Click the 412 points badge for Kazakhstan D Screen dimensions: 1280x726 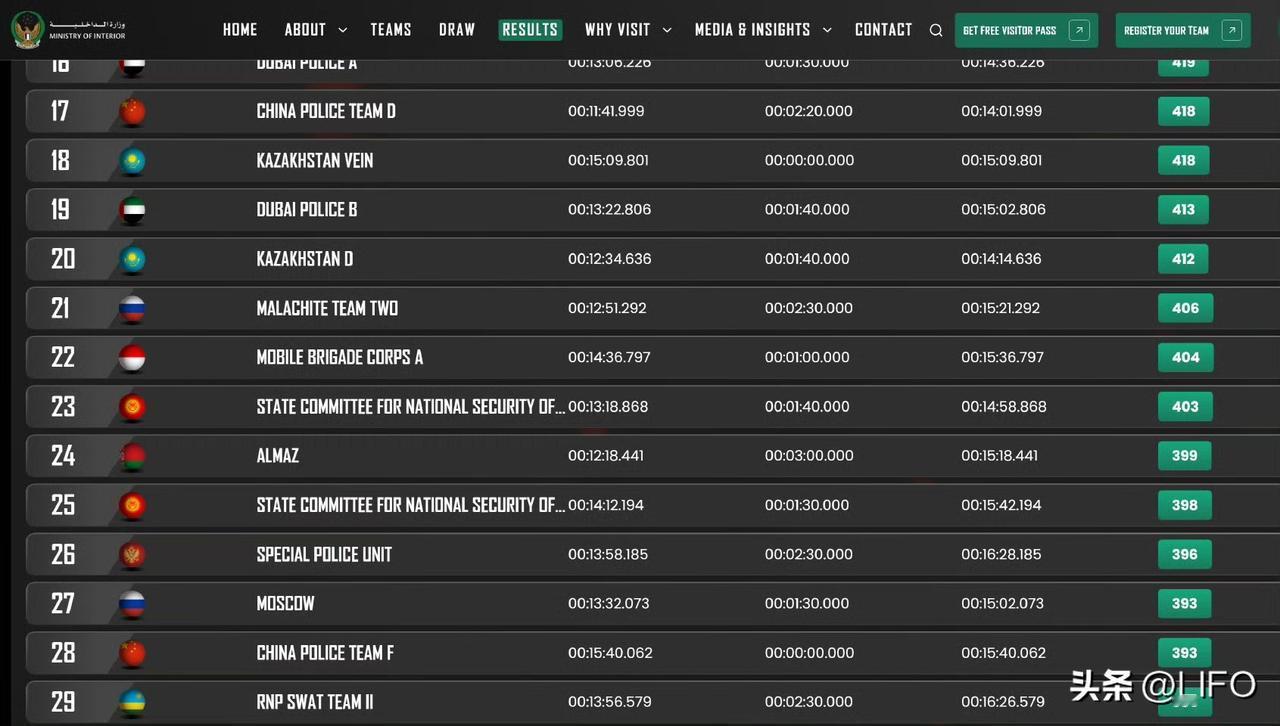click(1184, 259)
